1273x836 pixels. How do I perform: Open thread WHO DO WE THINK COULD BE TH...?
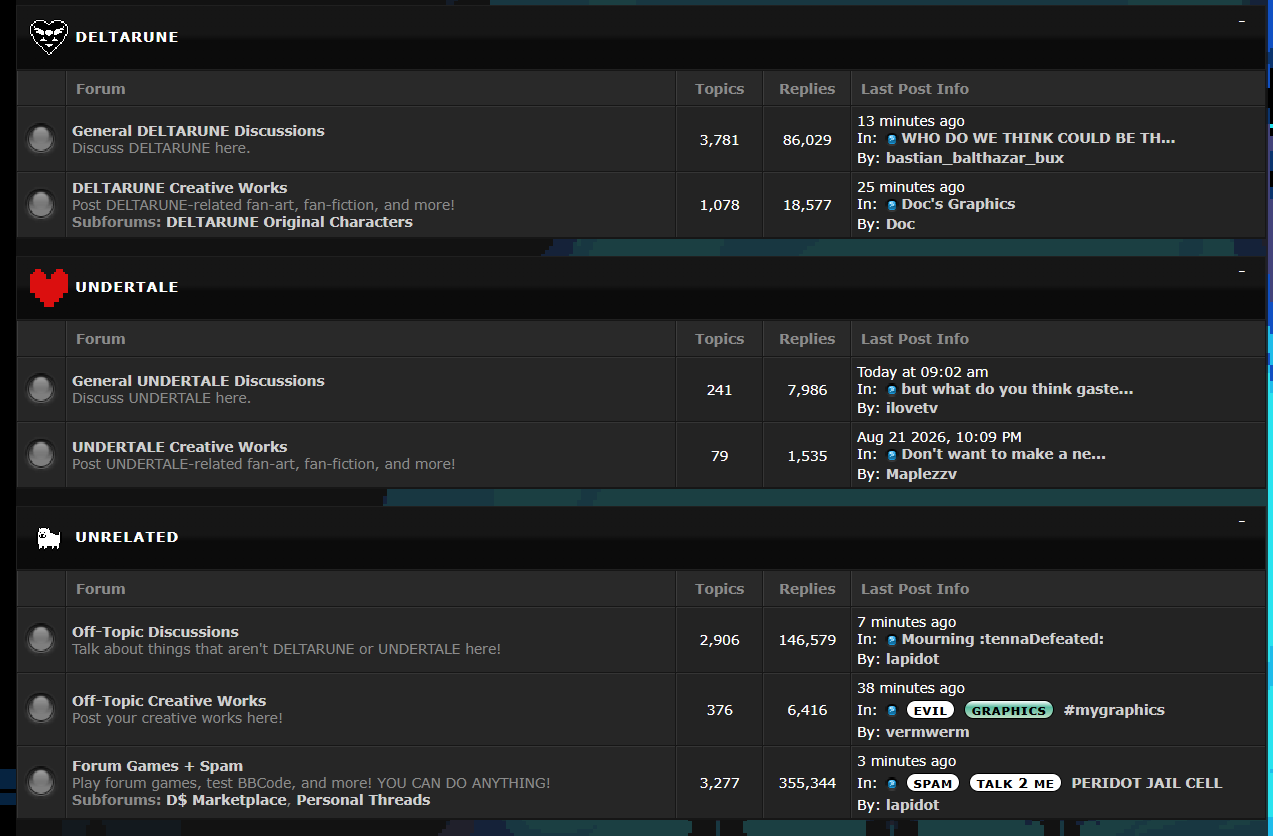pyautogui.click(x=1038, y=139)
